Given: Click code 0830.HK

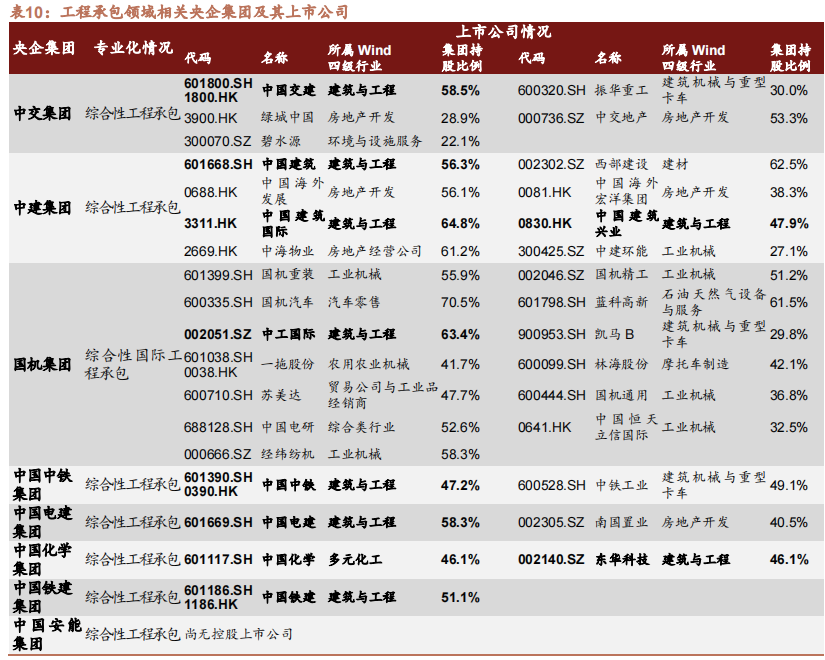Looking at the screenshot, I should (544, 223).
